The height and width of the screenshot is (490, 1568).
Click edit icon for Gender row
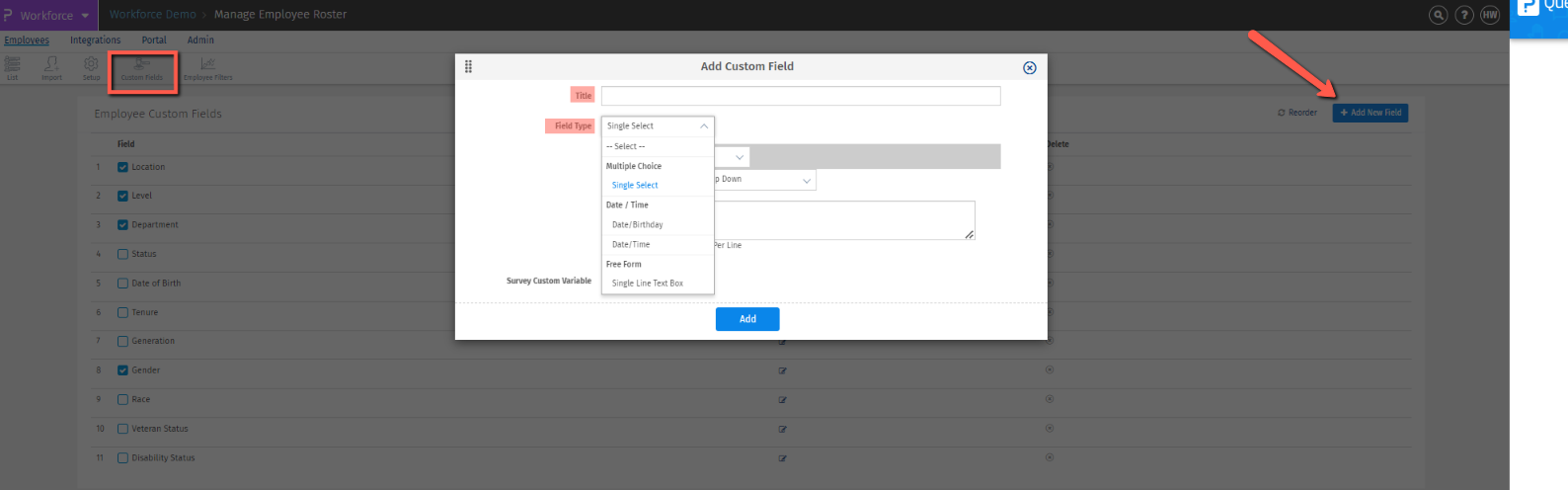click(x=782, y=371)
